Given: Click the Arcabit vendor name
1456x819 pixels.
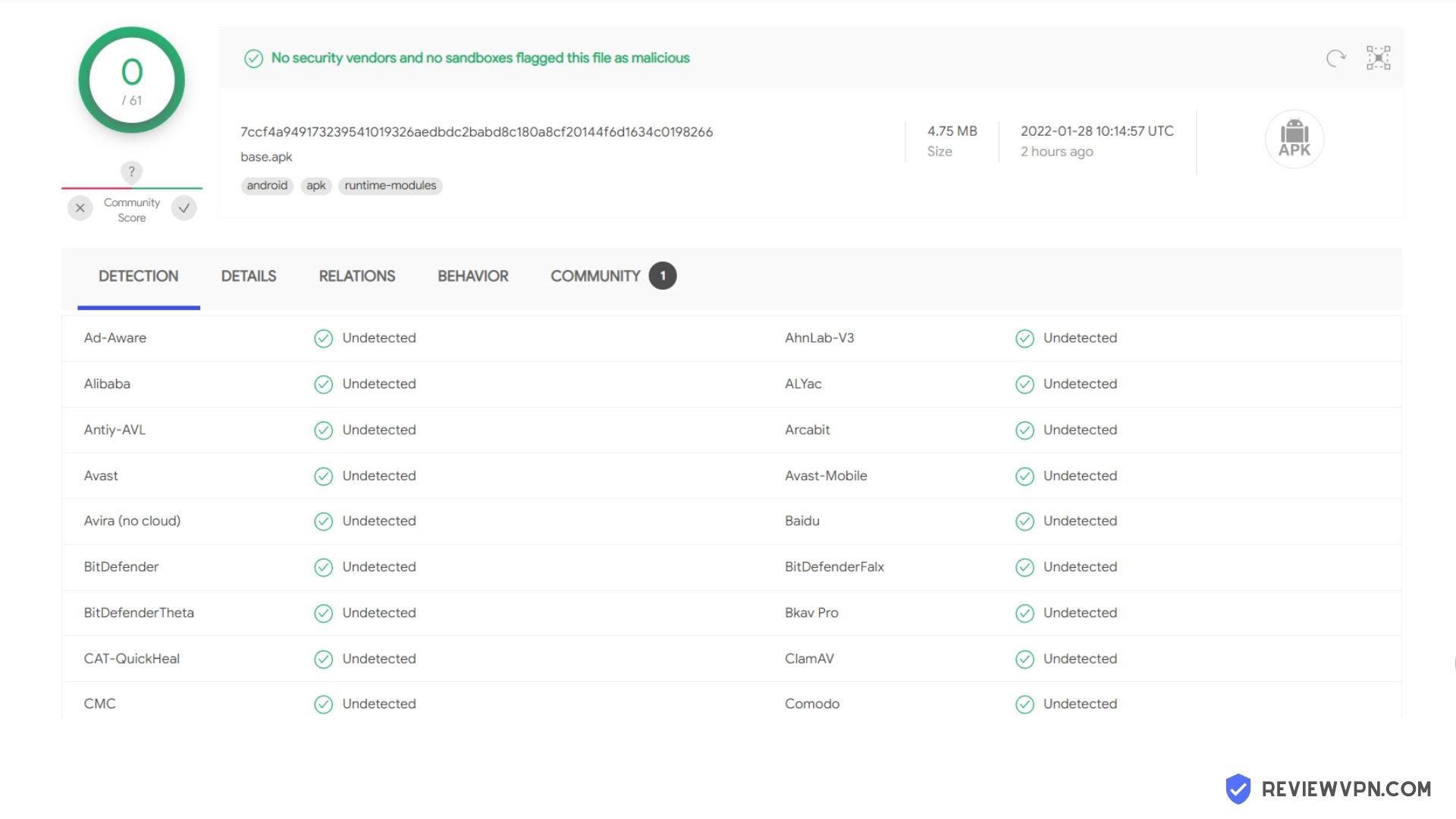Looking at the screenshot, I should coord(807,430).
